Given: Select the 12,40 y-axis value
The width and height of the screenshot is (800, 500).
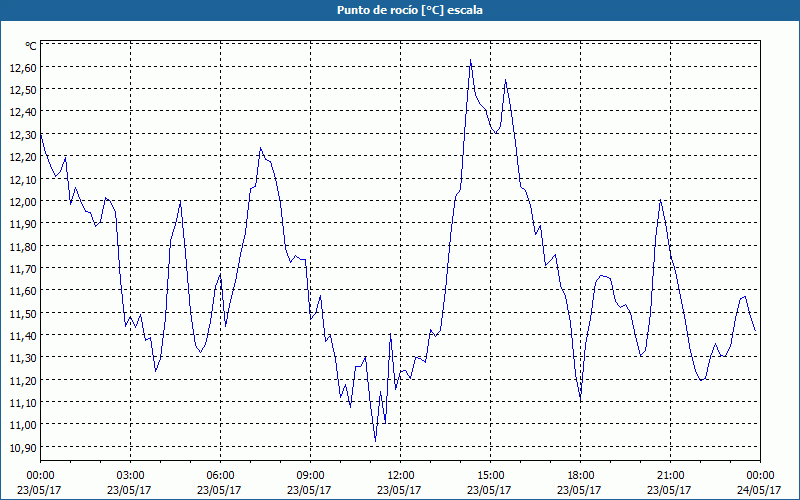Looking at the screenshot, I should (23, 112).
